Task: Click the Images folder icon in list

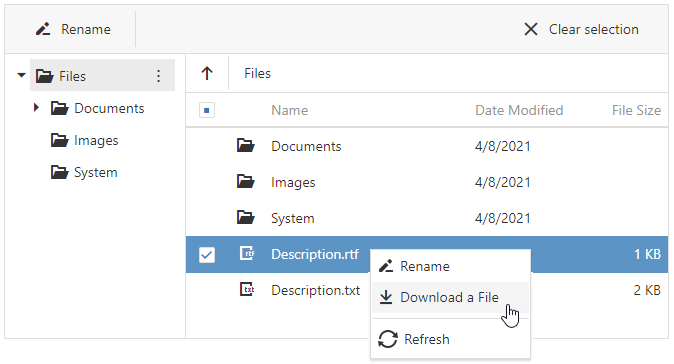Action: click(x=245, y=182)
